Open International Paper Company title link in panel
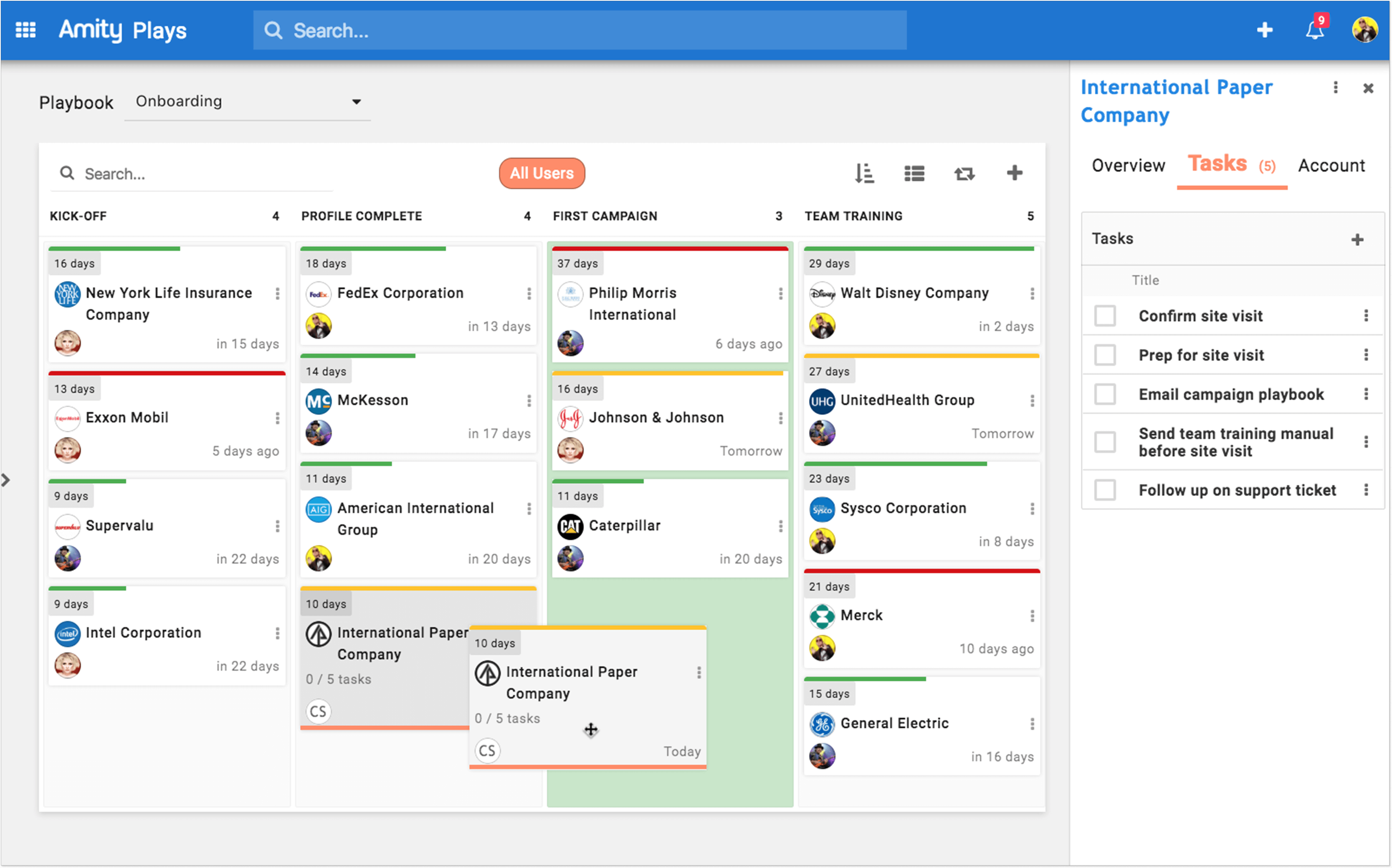 coord(1176,101)
